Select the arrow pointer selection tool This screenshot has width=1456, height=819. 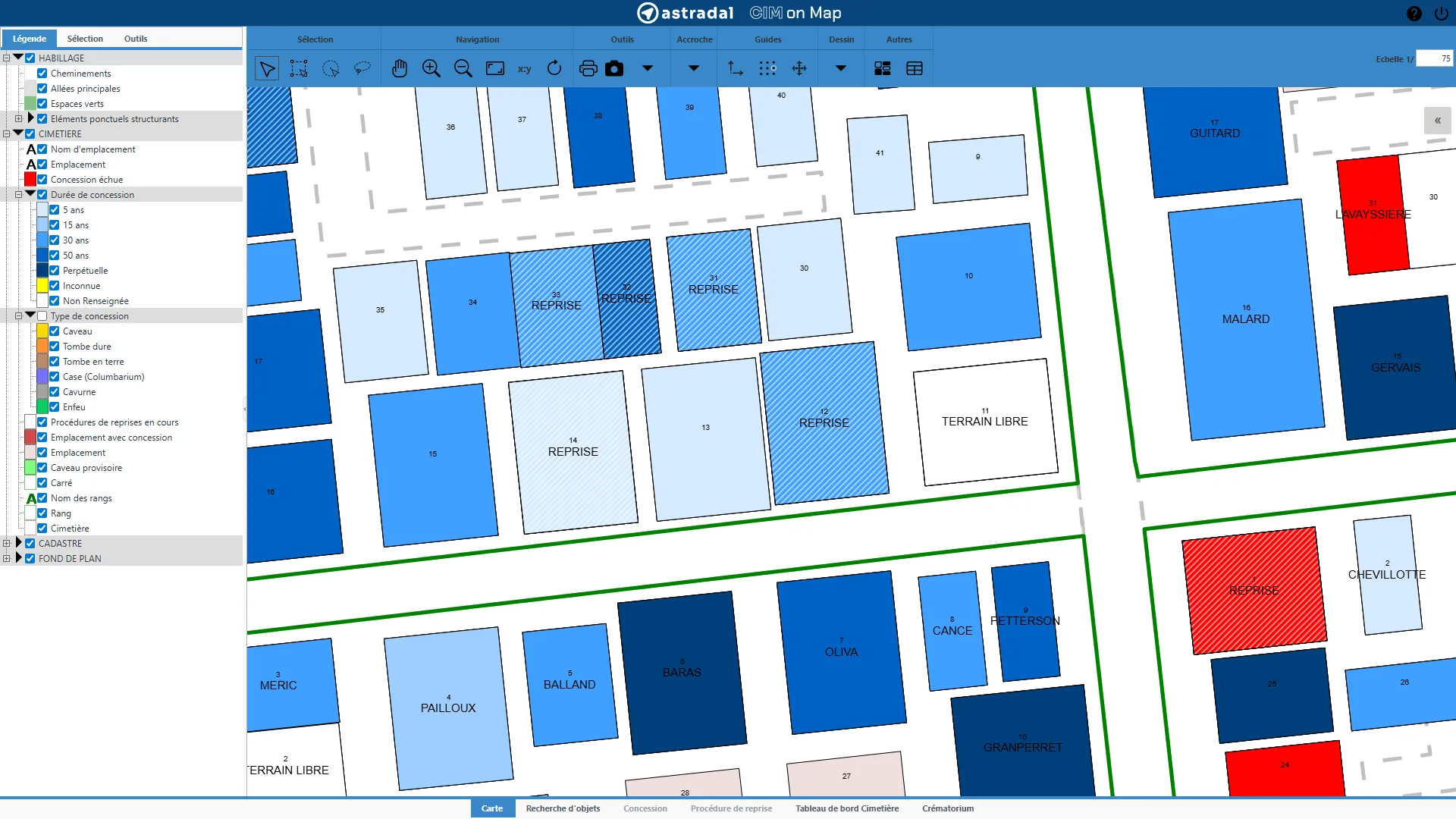pyautogui.click(x=267, y=69)
